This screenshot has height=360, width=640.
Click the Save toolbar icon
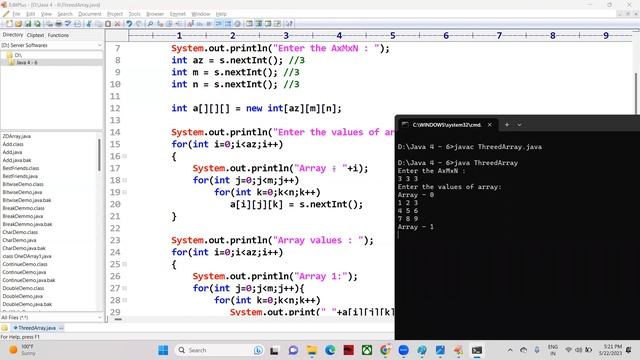click(x=28, y=24)
